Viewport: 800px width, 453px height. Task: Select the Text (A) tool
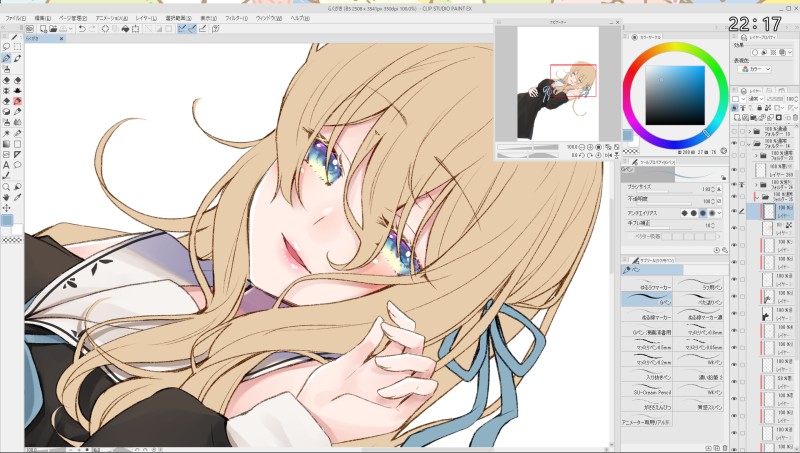pyautogui.click(x=7, y=165)
